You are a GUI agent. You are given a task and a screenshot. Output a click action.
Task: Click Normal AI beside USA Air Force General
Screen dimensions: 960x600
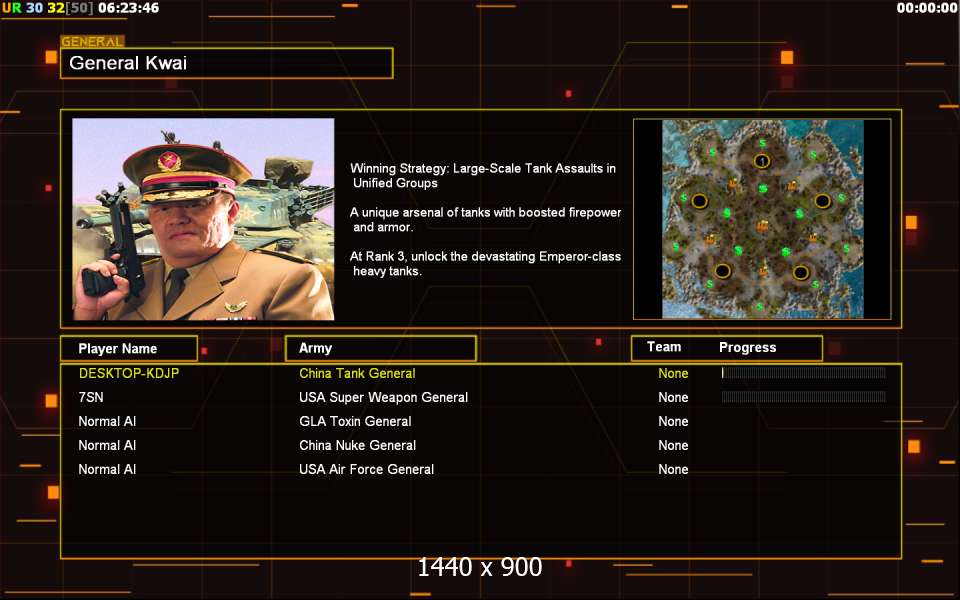(107, 470)
